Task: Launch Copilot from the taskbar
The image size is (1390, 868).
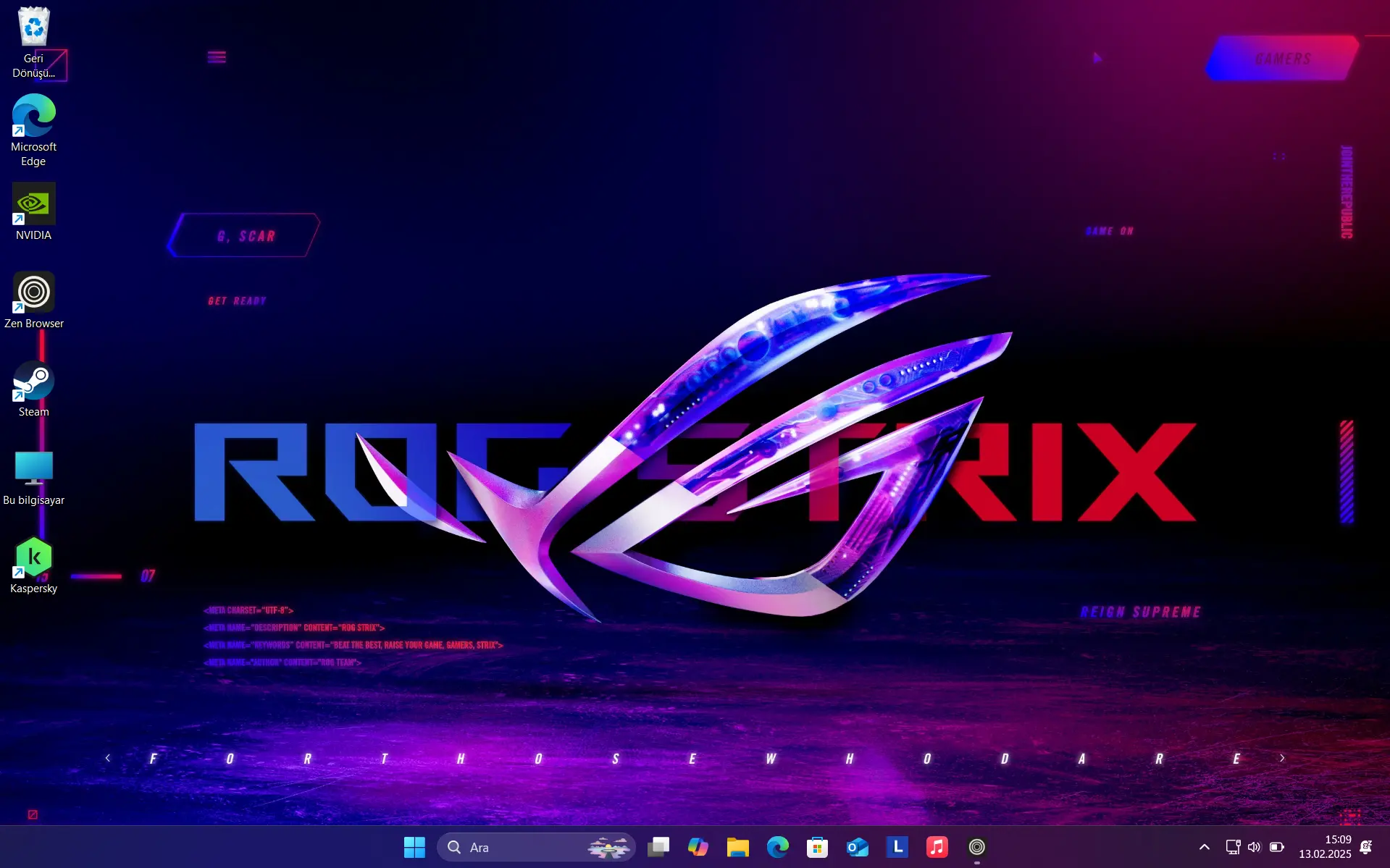Action: [698, 847]
